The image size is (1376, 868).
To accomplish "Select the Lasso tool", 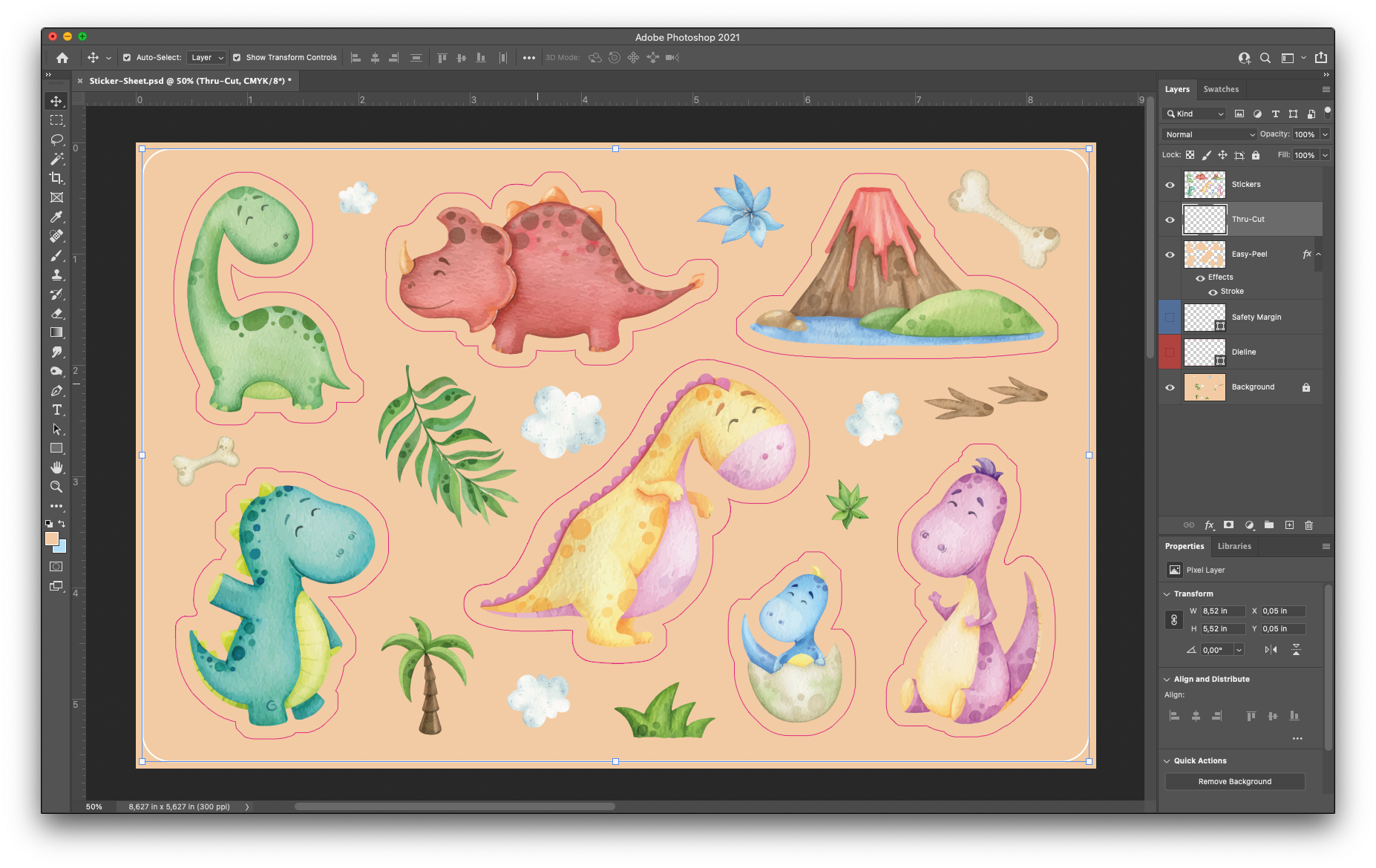I will tap(57, 139).
